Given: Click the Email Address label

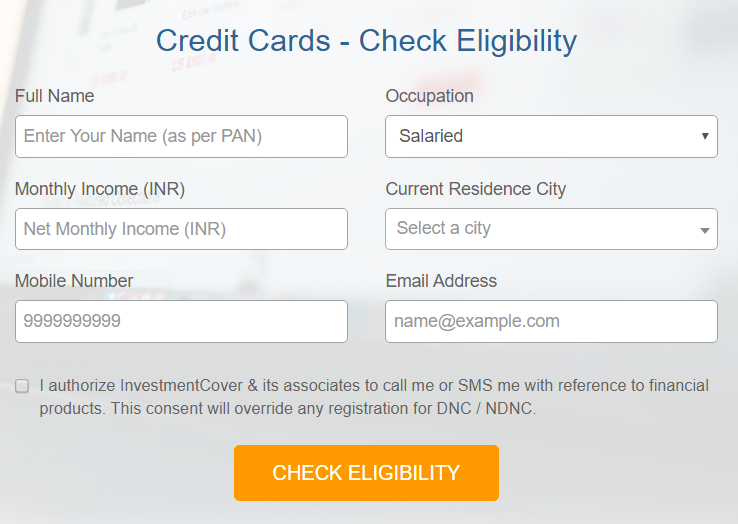Looking at the screenshot, I should [441, 281].
